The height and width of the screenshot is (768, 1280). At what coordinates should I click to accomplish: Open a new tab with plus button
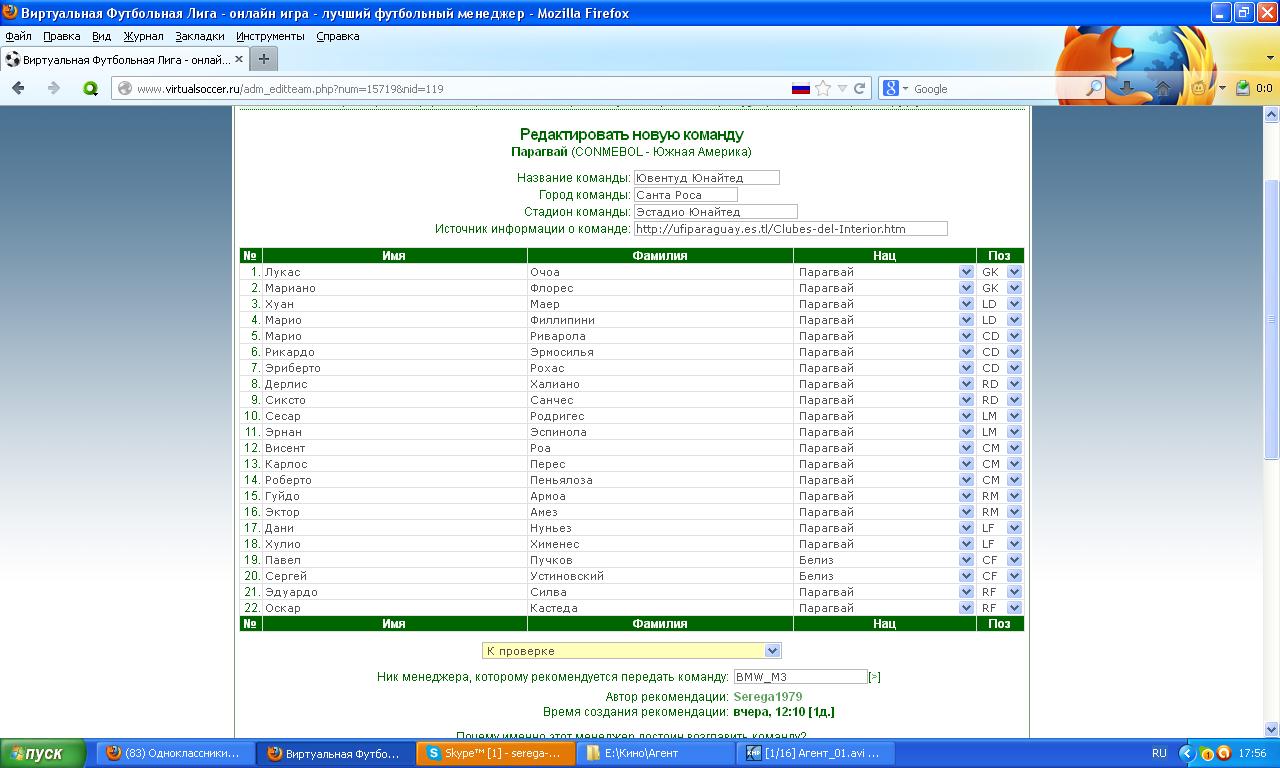[264, 59]
